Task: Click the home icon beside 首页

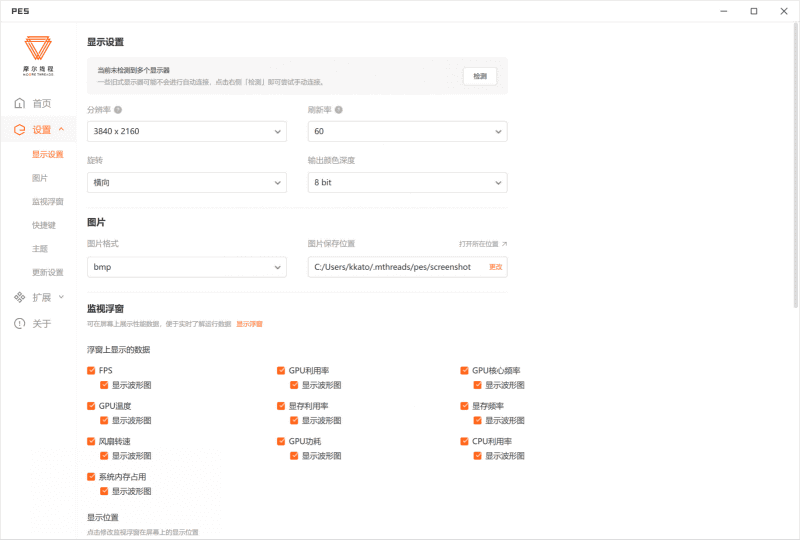Action: click(x=19, y=103)
